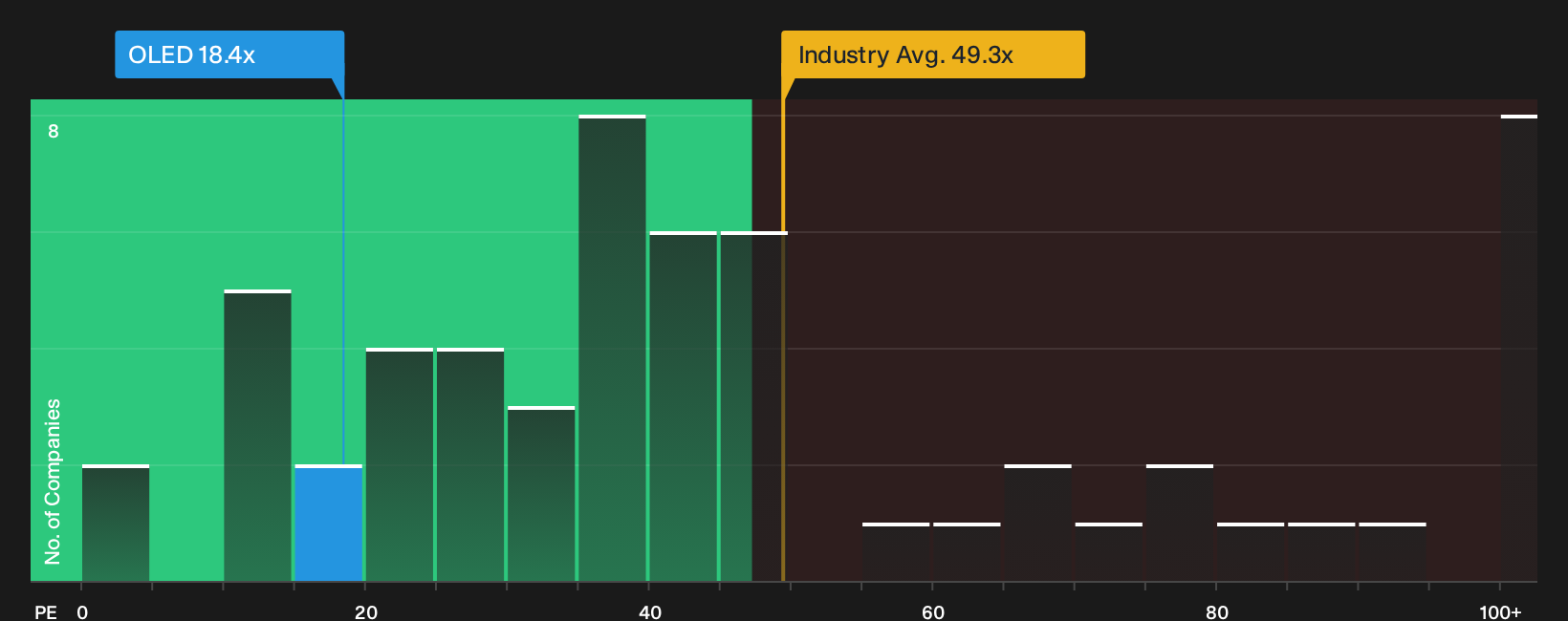Click the bar for PE 30-35
The height and width of the screenshot is (621, 1568).
click(541, 494)
